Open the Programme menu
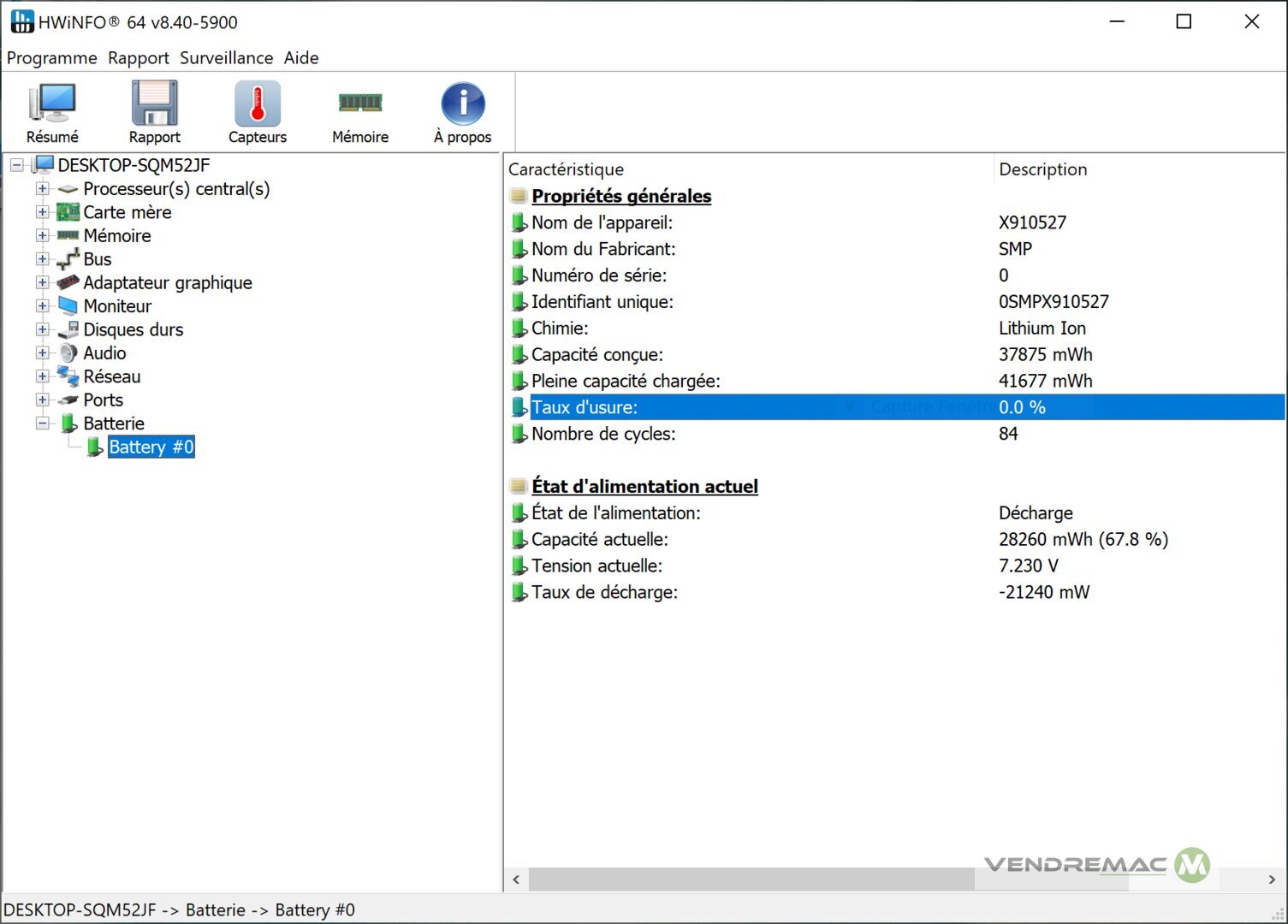The height and width of the screenshot is (924, 1288). pyautogui.click(x=51, y=58)
